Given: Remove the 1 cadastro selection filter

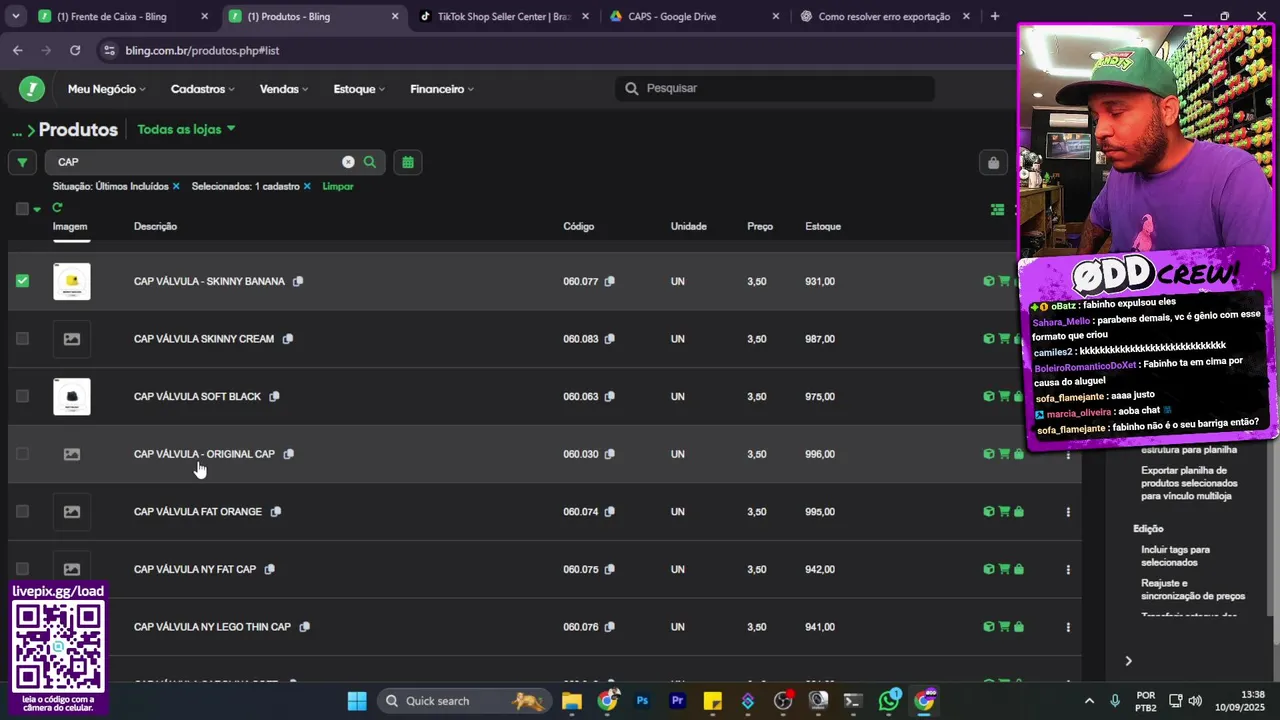Looking at the screenshot, I should 307,186.
